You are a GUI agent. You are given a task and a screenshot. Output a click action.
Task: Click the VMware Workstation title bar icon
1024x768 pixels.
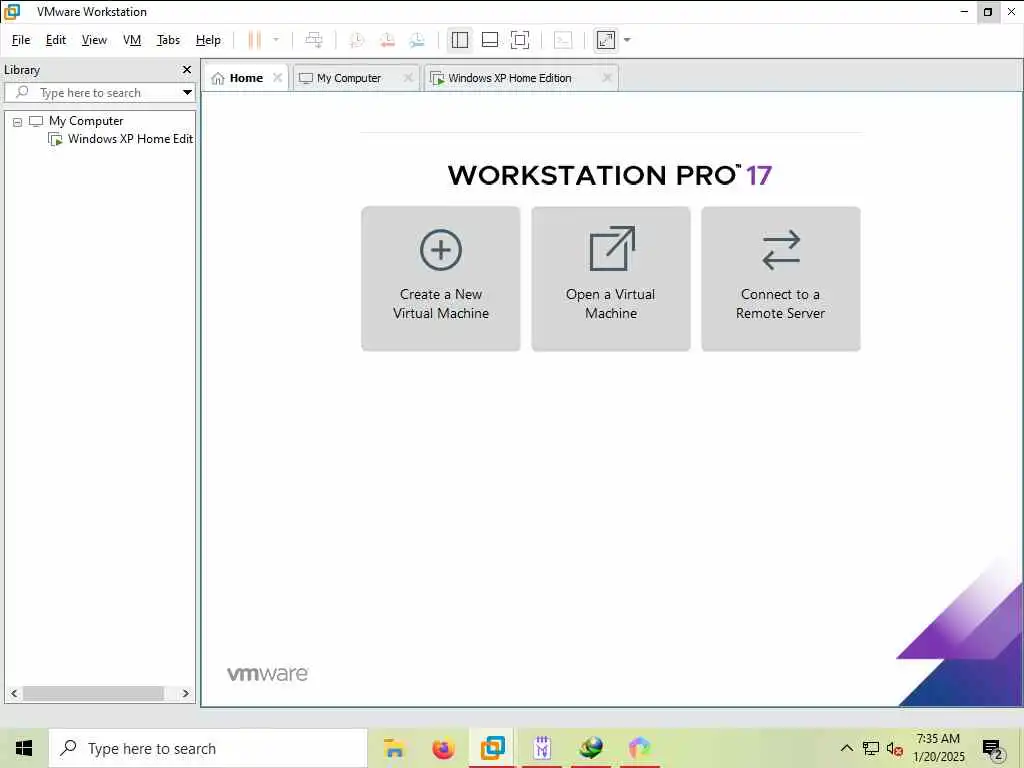12,12
